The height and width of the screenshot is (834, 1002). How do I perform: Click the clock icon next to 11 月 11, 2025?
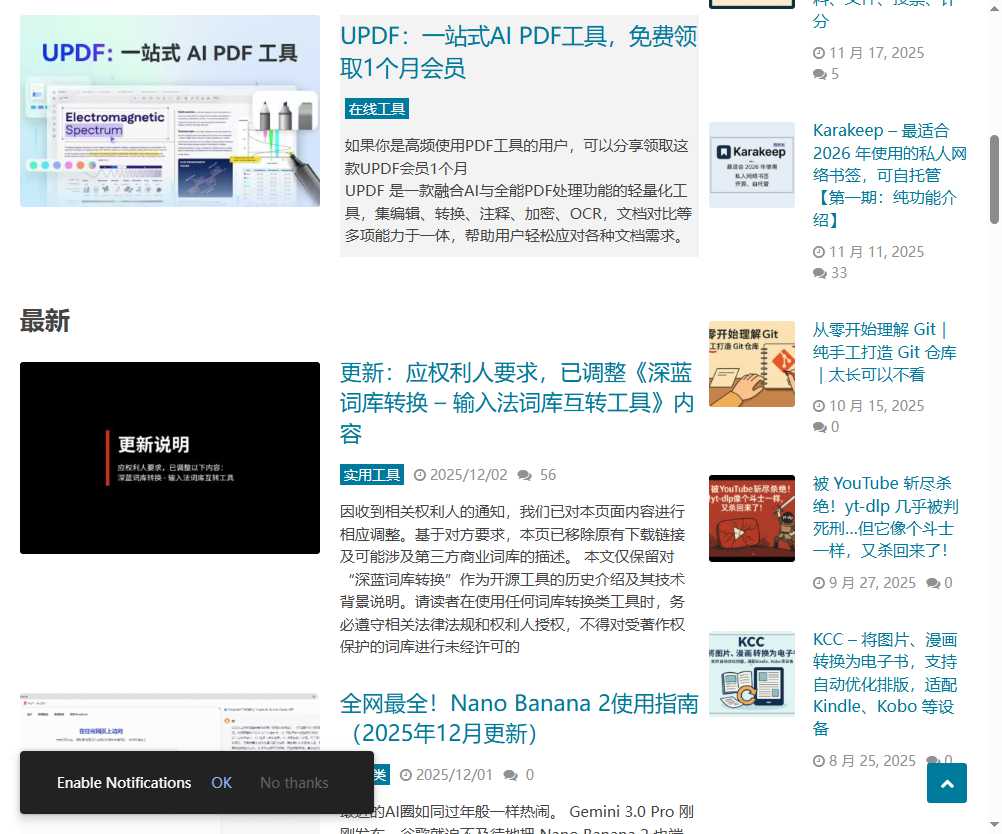[x=820, y=252]
